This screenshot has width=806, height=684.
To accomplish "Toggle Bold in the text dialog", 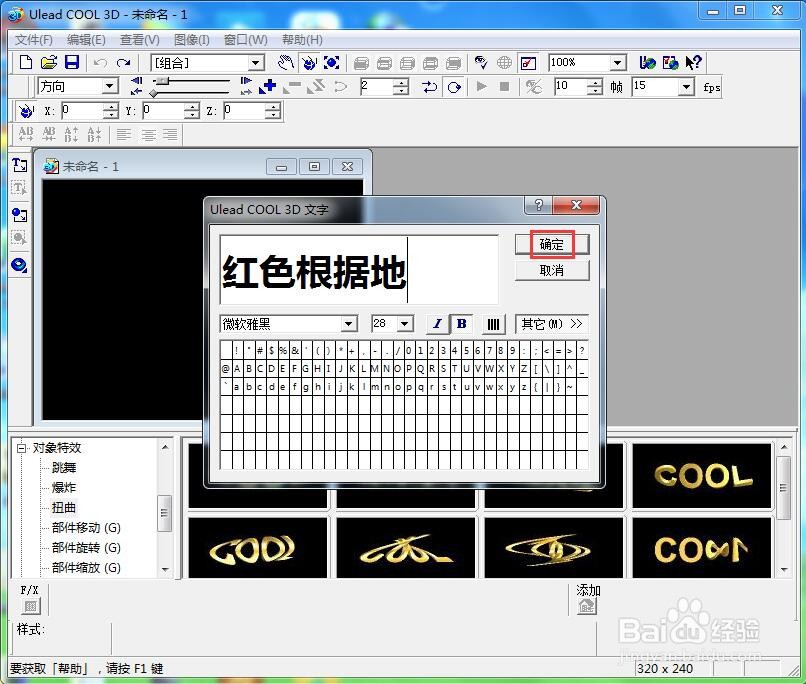I will pos(462,324).
